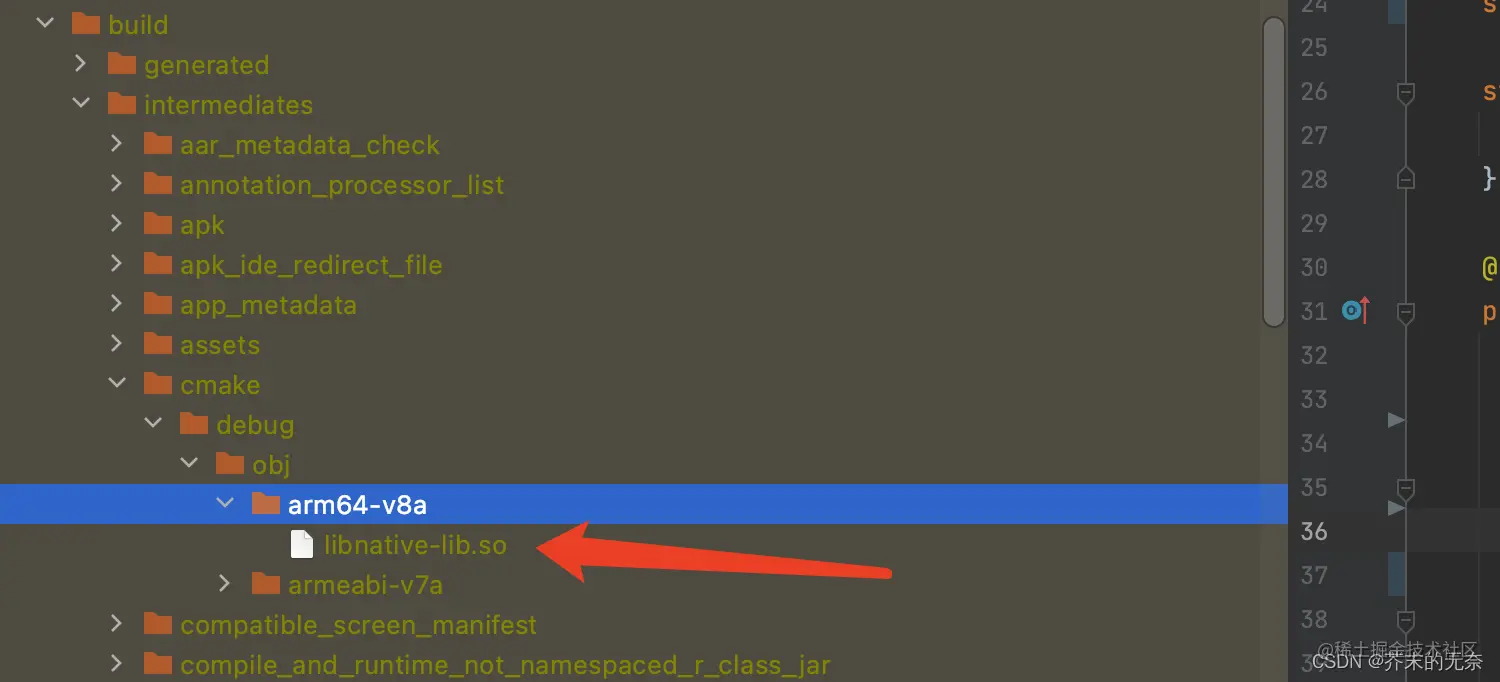Expand the armeabi-v7a folder
The image size is (1500, 682).
pyautogui.click(x=225, y=583)
